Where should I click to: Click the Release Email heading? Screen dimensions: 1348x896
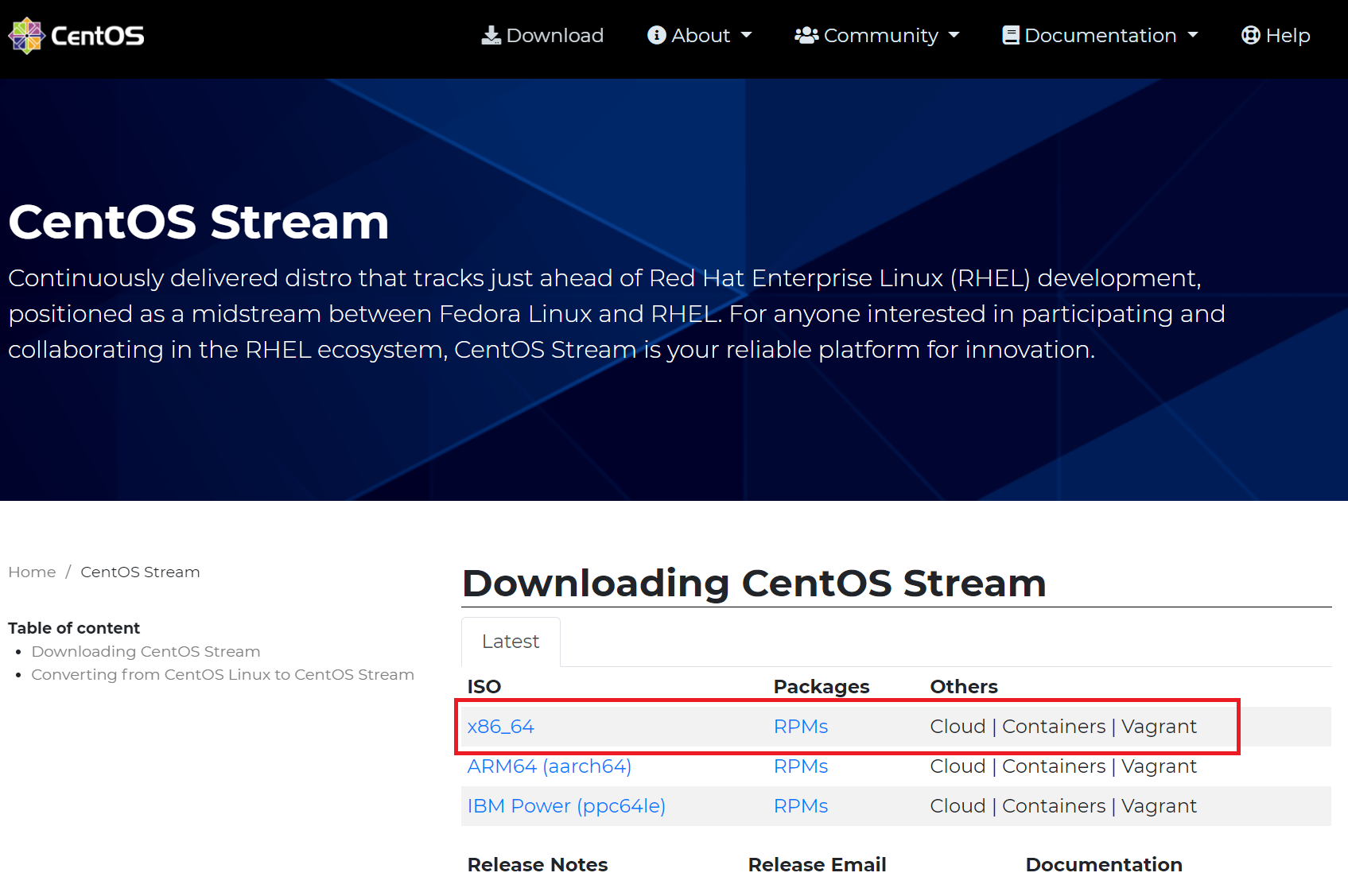(817, 865)
